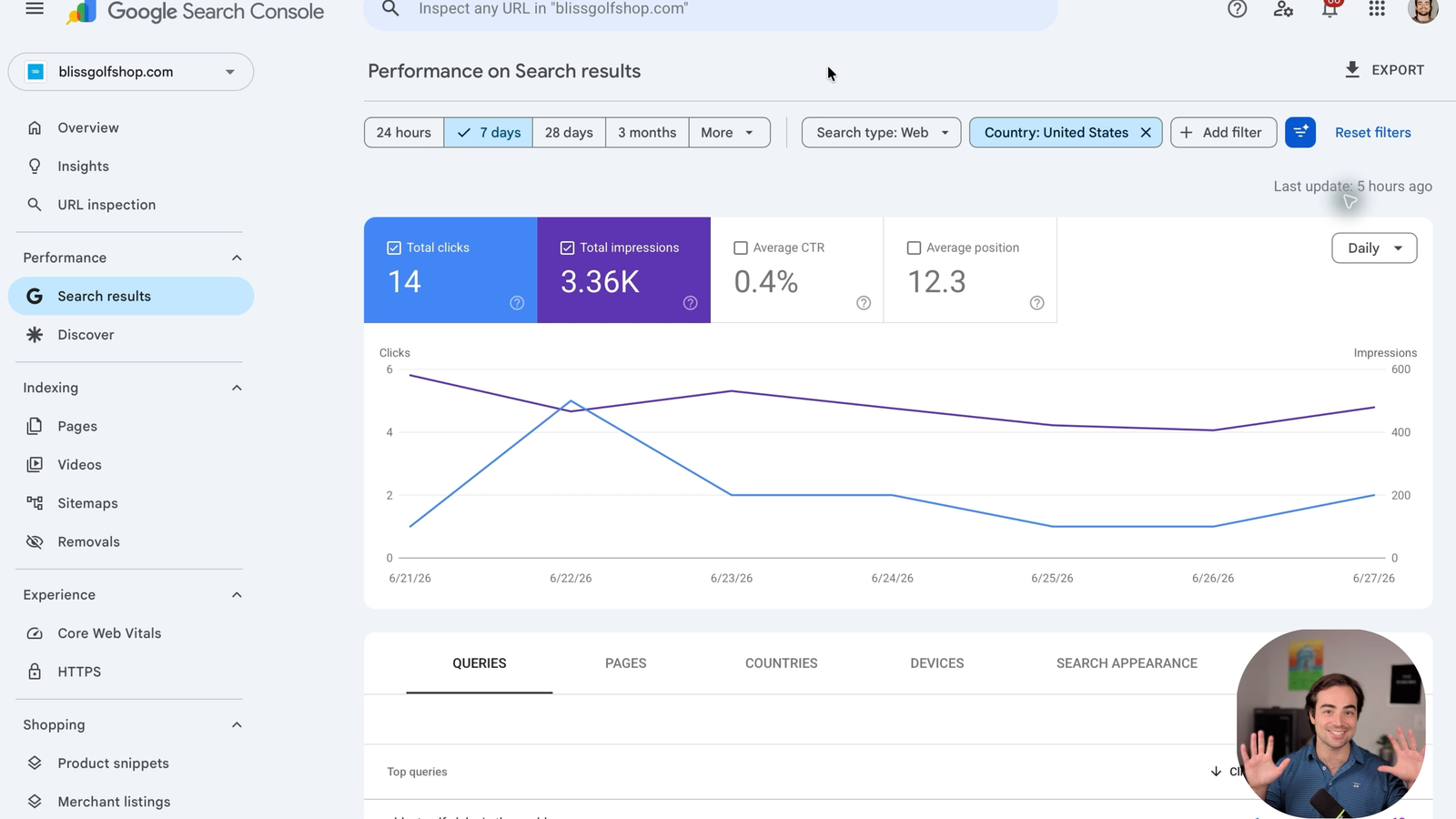Switch to the DEVICES tab
Viewport: 1456px width, 819px height.
click(x=937, y=663)
